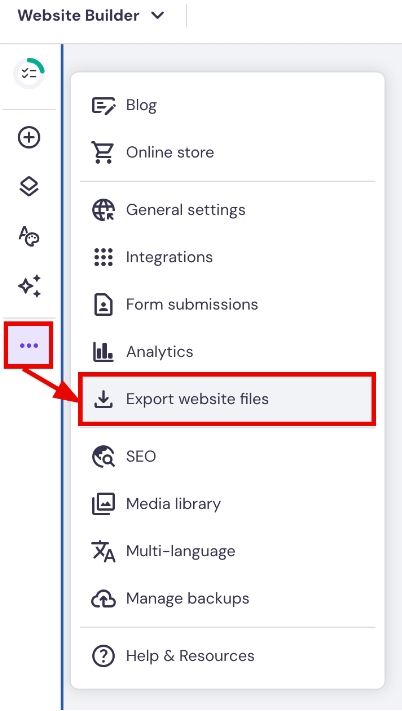
Task: Click the globe icon for General settings
Action: [103, 210]
